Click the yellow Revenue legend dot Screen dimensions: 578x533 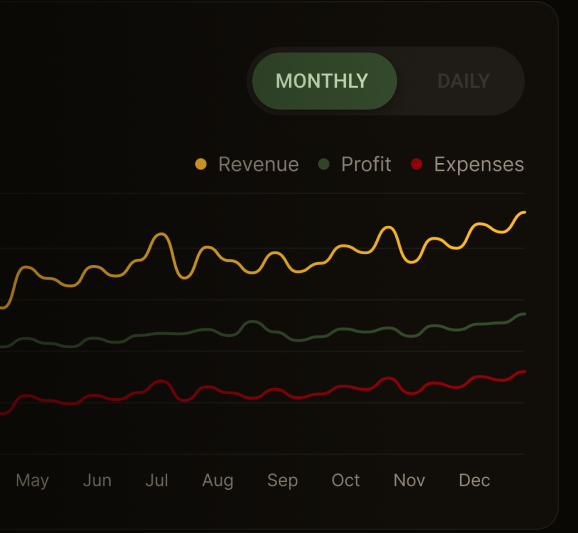pos(201,164)
